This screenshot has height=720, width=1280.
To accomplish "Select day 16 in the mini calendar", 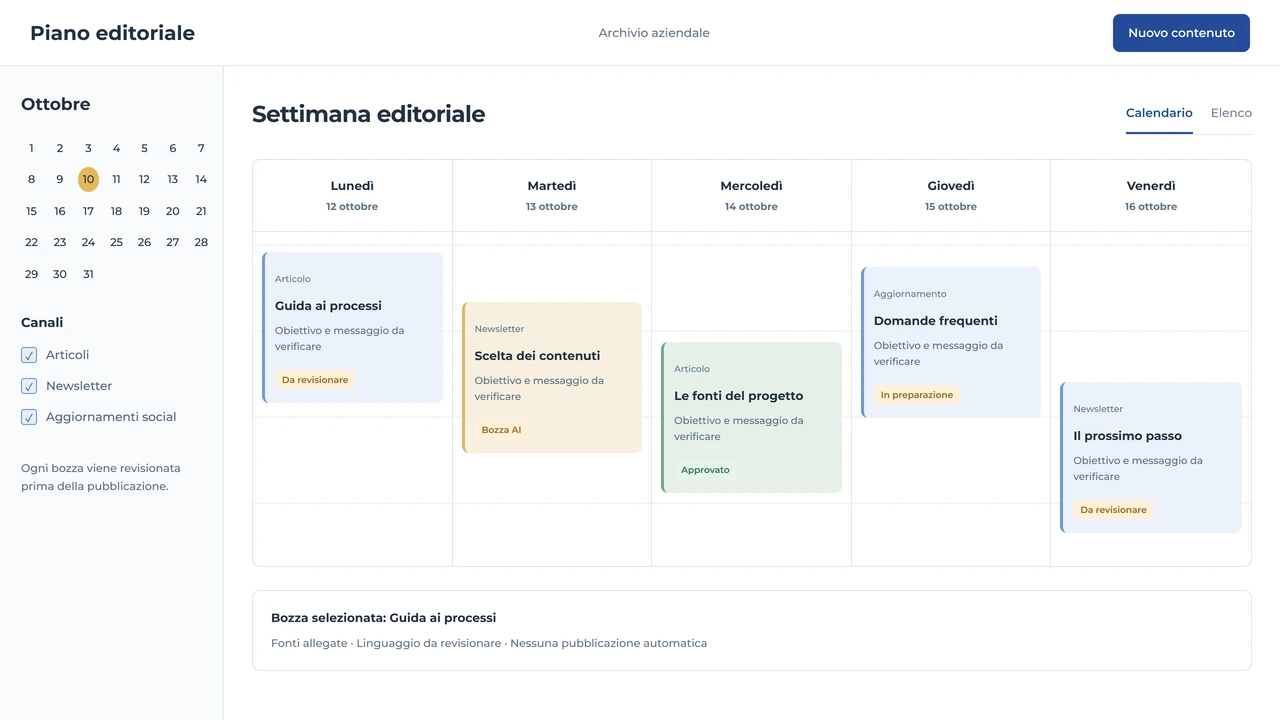I will [x=60, y=211].
